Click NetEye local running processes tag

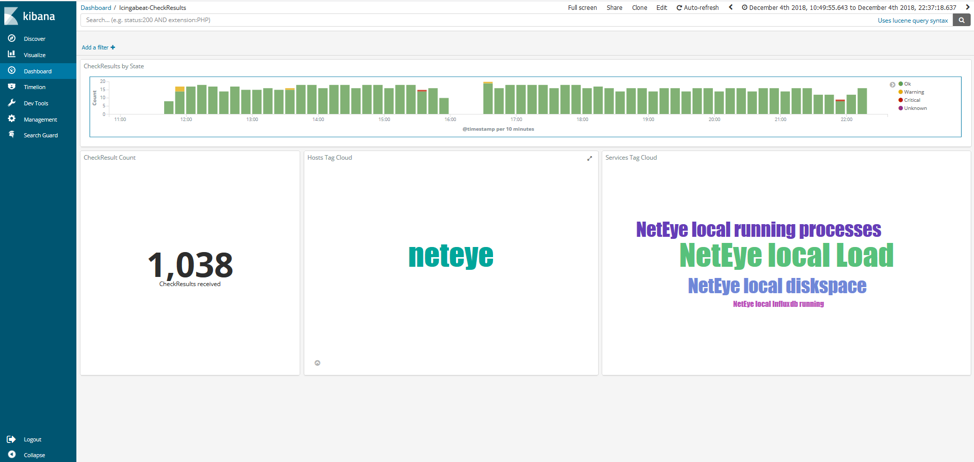coord(758,230)
